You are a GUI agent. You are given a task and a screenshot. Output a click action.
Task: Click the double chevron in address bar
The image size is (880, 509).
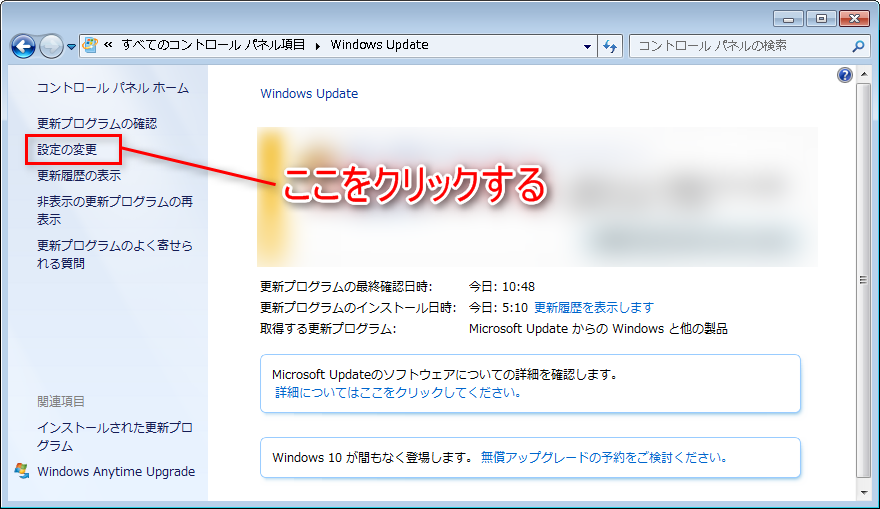[x=108, y=45]
